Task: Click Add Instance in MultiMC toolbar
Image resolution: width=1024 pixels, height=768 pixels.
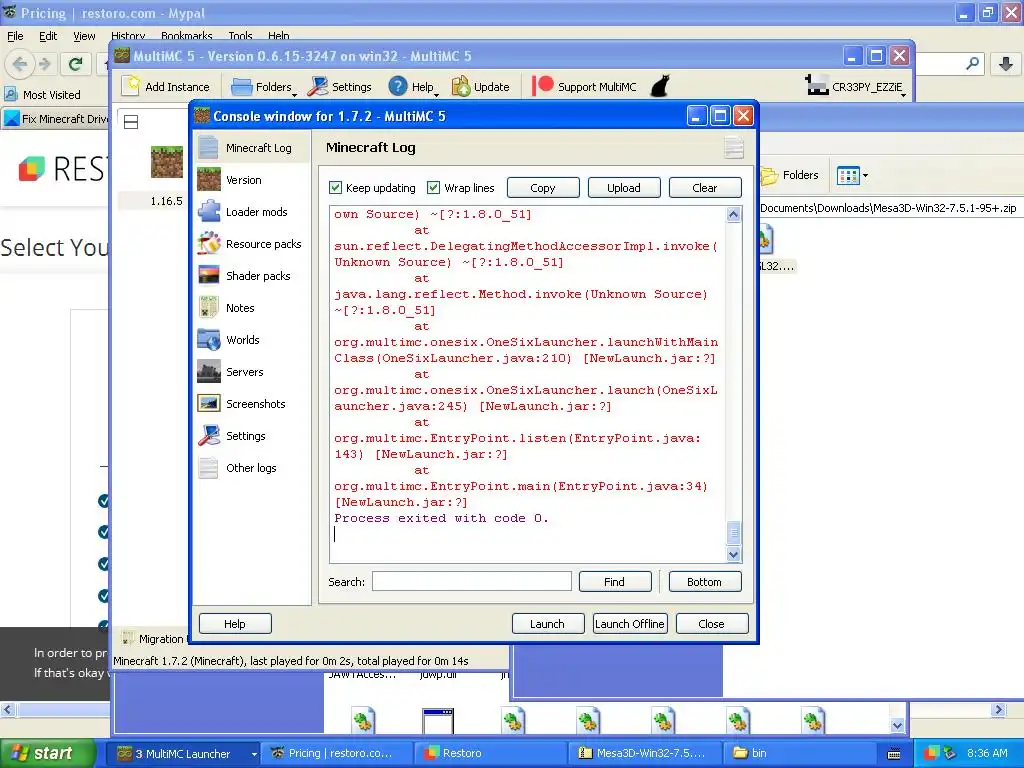Action: tap(167, 87)
